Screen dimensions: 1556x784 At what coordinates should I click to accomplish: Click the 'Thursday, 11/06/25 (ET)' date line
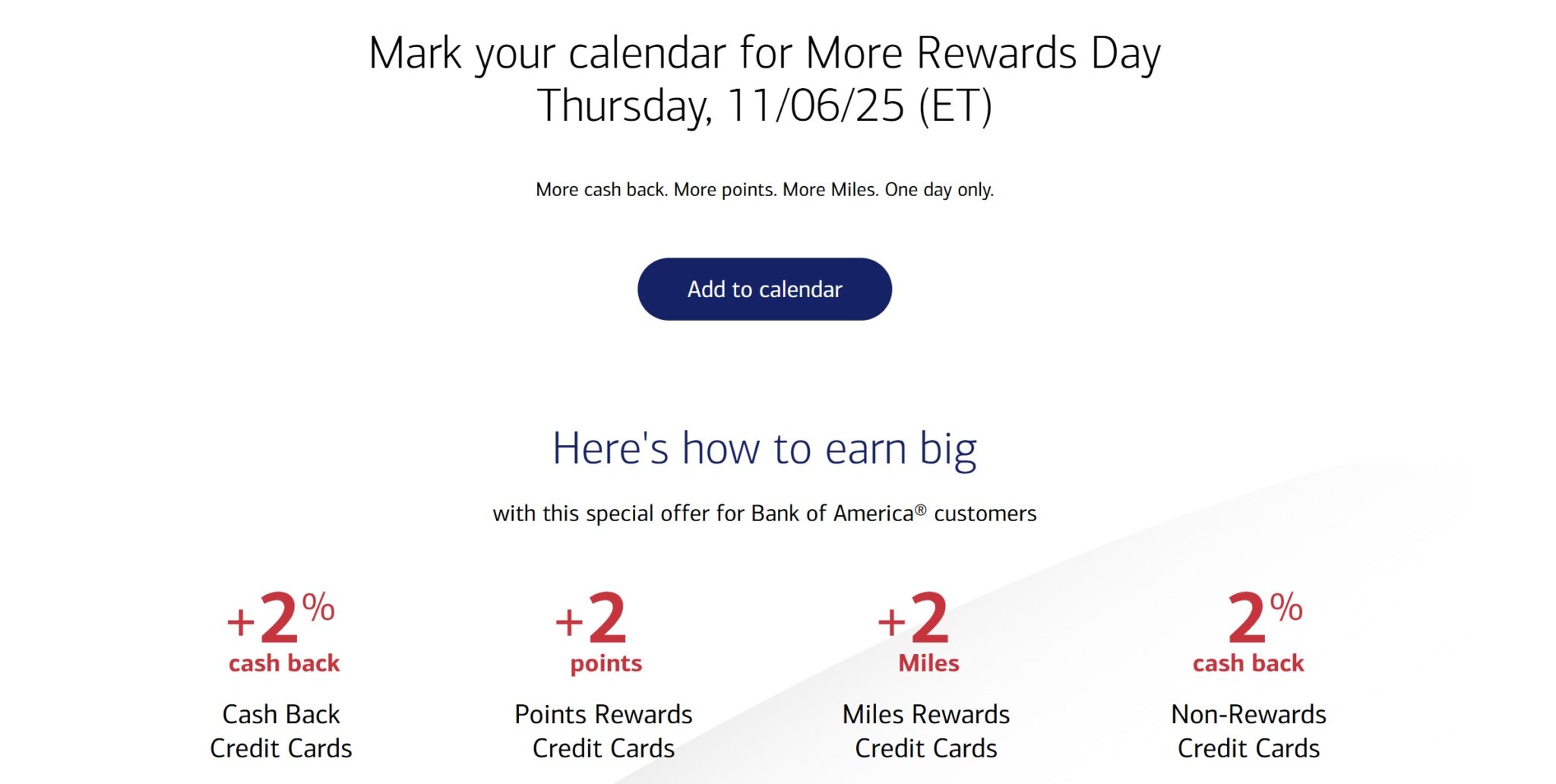click(764, 106)
